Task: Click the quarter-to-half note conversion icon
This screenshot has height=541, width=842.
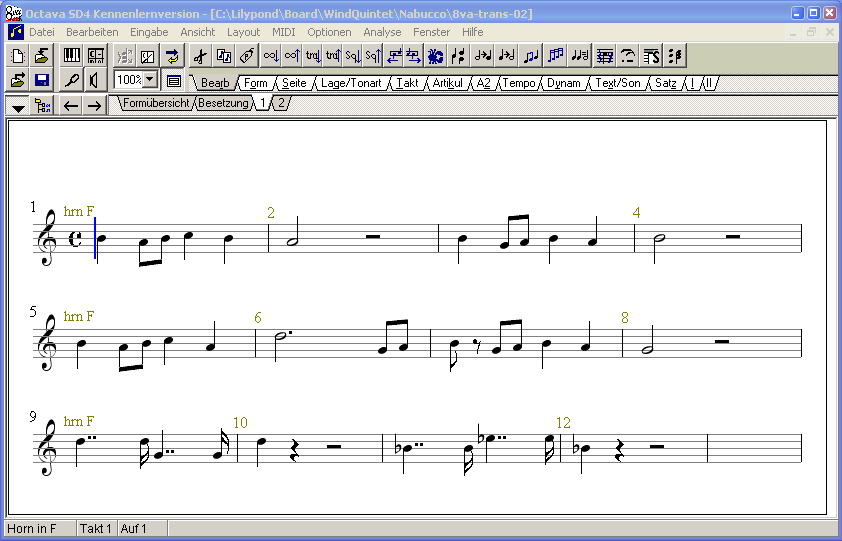Action: (x=506, y=56)
